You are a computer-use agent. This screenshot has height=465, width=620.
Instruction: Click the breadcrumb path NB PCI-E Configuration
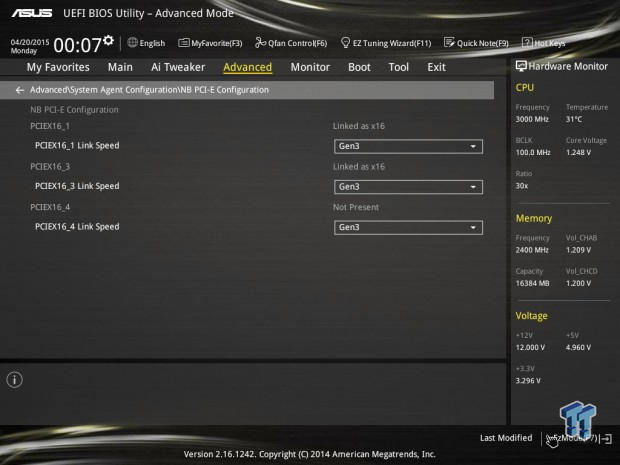pyautogui.click(x=225, y=90)
